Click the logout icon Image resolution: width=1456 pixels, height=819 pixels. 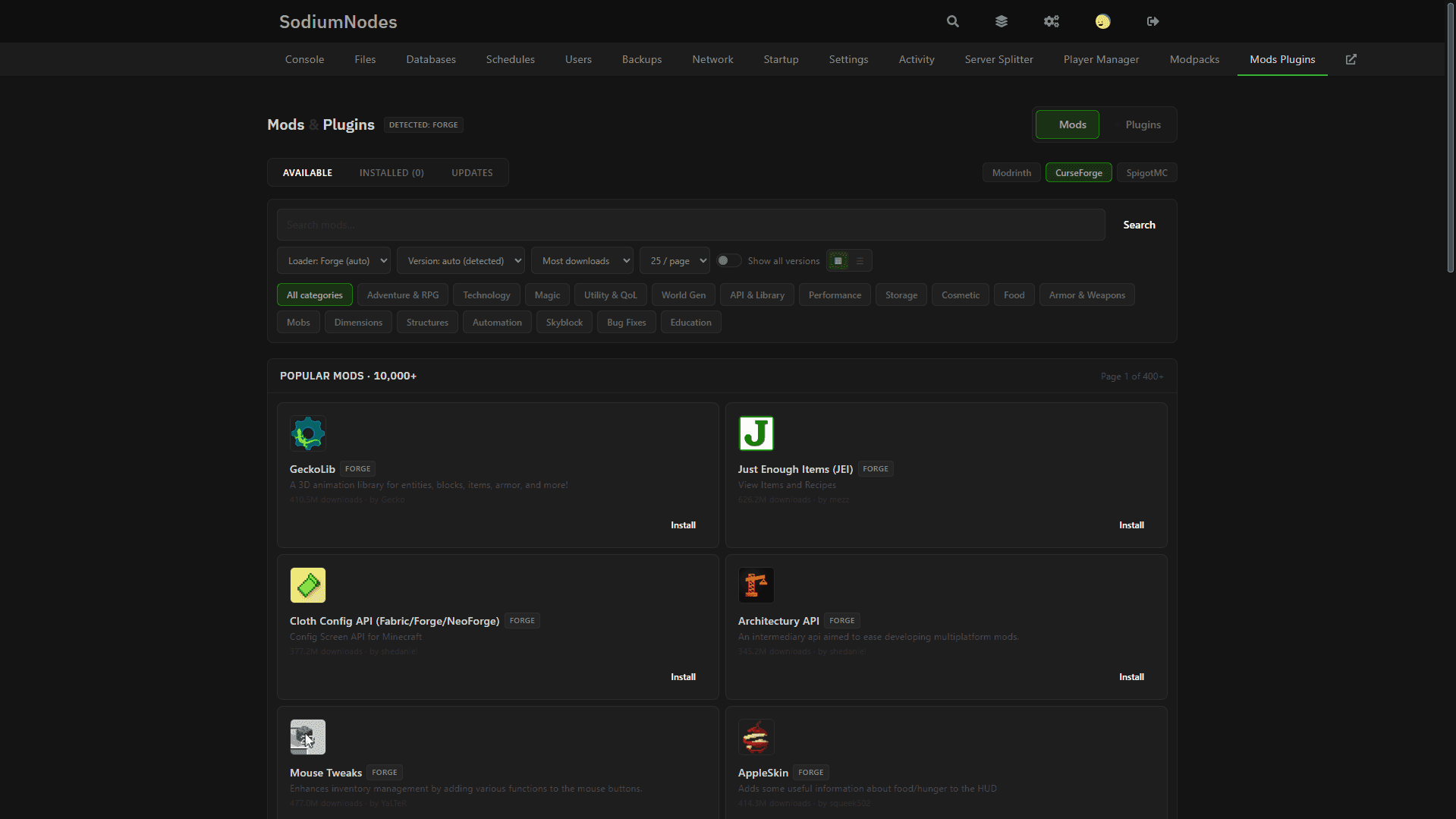tap(1153, 21)
